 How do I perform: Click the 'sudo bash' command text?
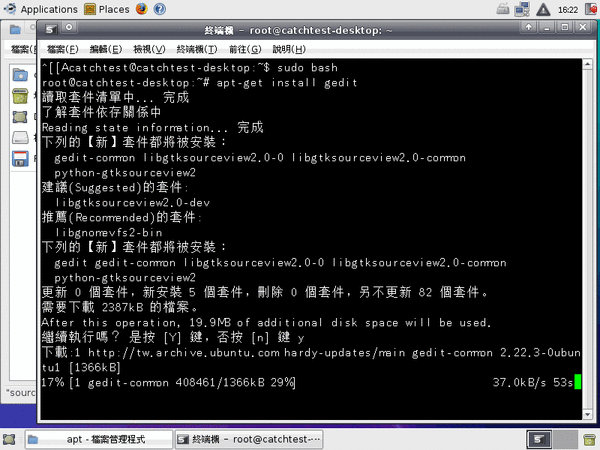pyautogui.click(x=307, y=68)
